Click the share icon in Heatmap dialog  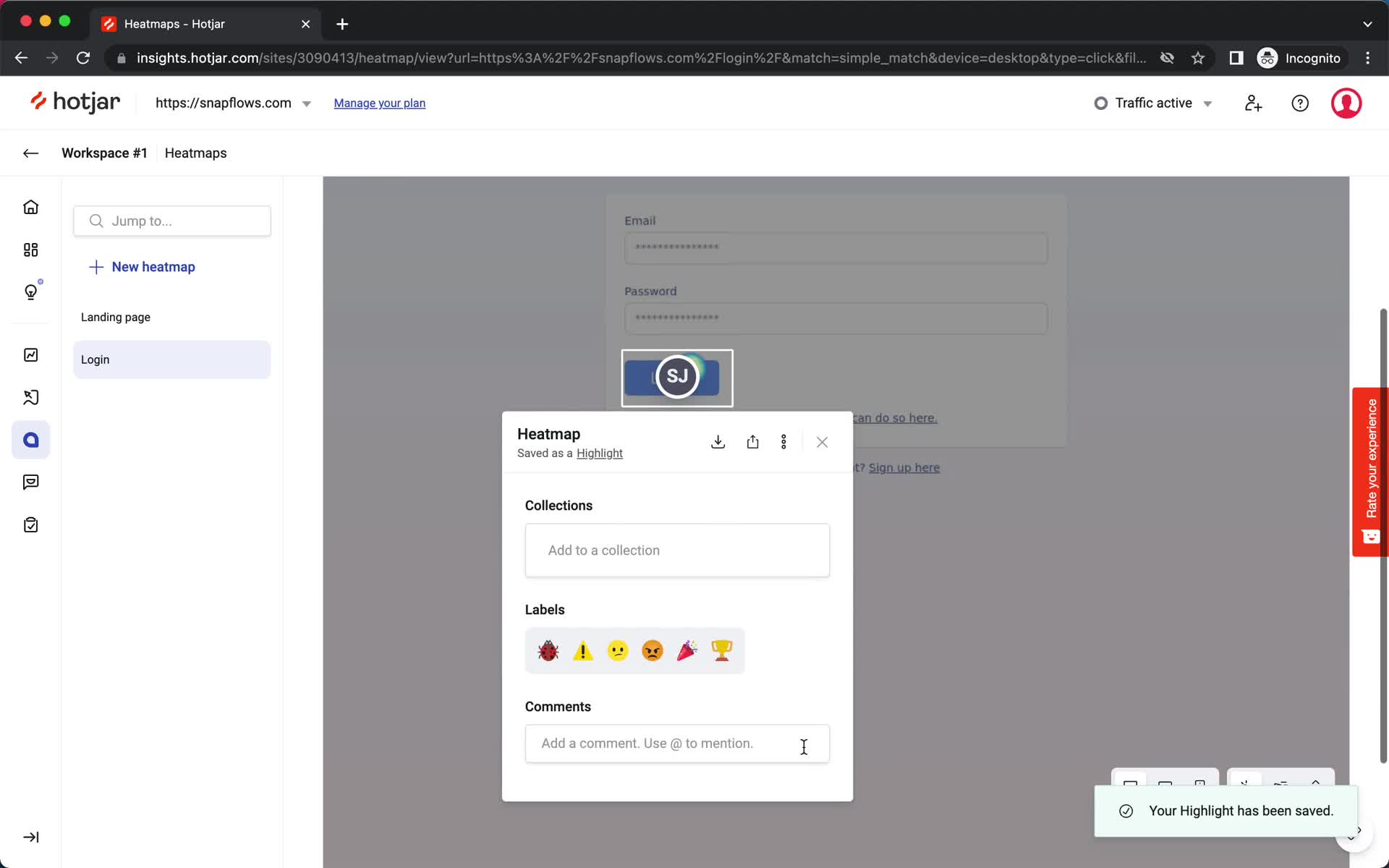click(752, 442)
